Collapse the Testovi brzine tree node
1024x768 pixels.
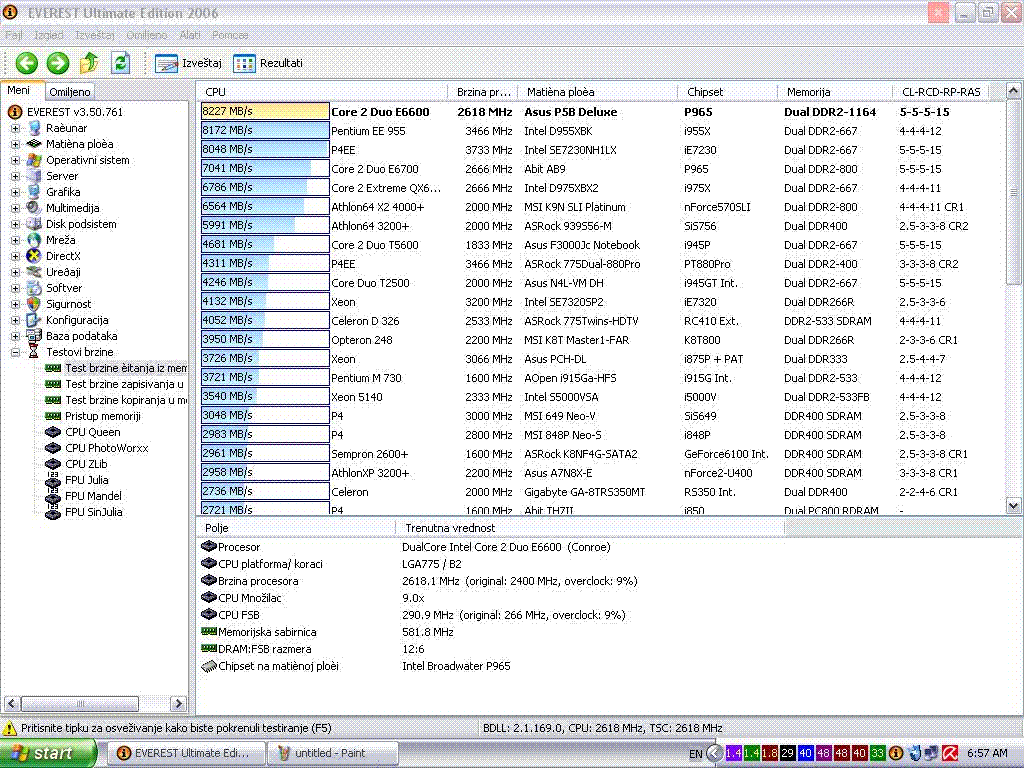15,352
